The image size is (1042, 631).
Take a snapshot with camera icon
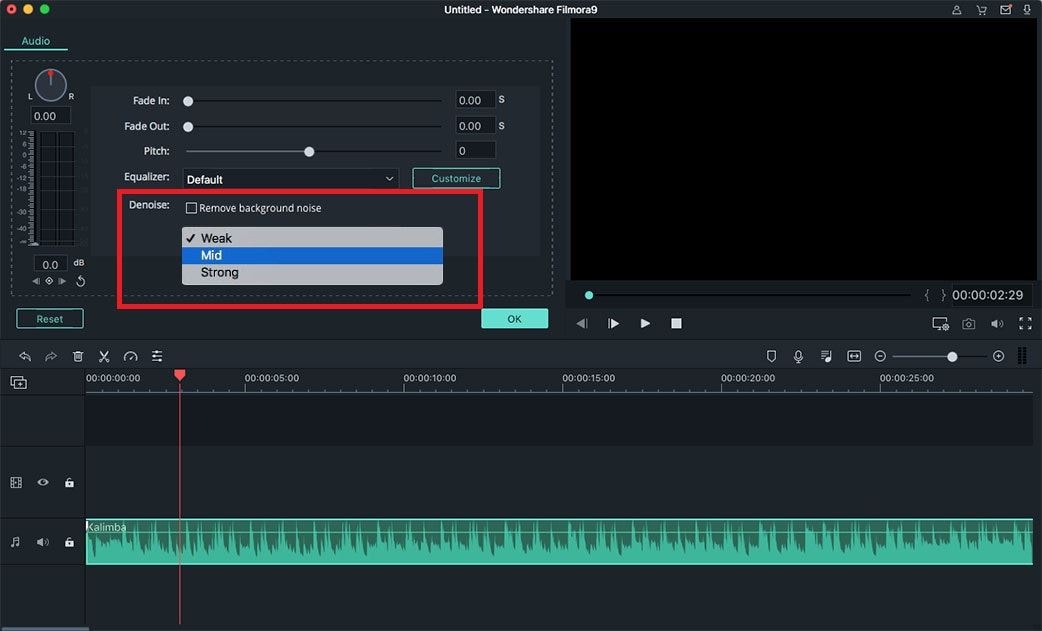[x=969, y=324]
